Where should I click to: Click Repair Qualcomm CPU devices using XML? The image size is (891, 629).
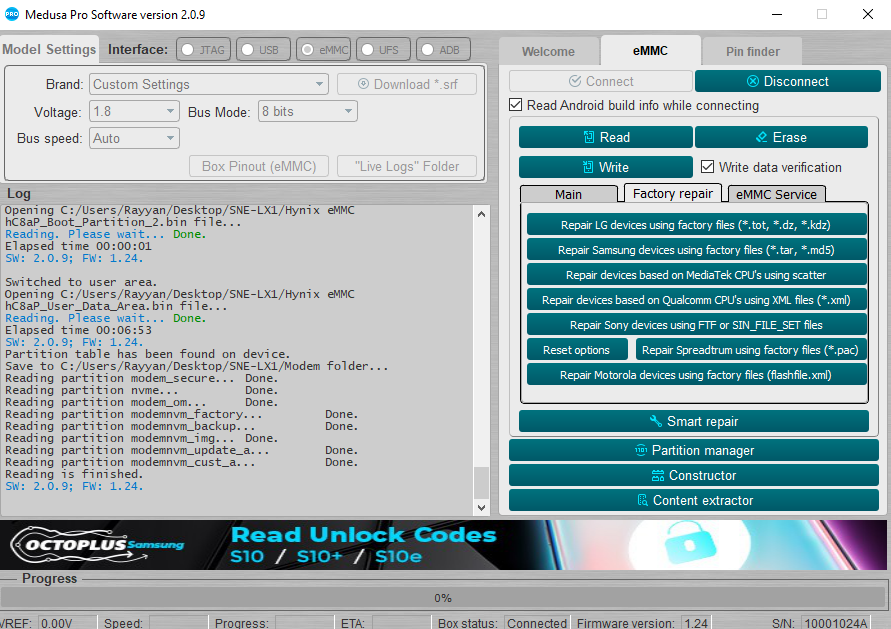[x=696, y=300]
